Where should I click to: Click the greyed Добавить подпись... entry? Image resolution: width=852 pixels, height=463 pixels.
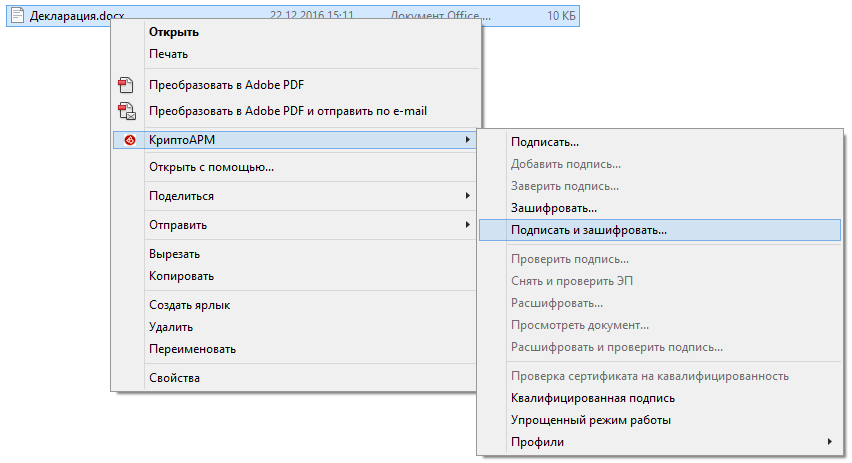point(566,164)
